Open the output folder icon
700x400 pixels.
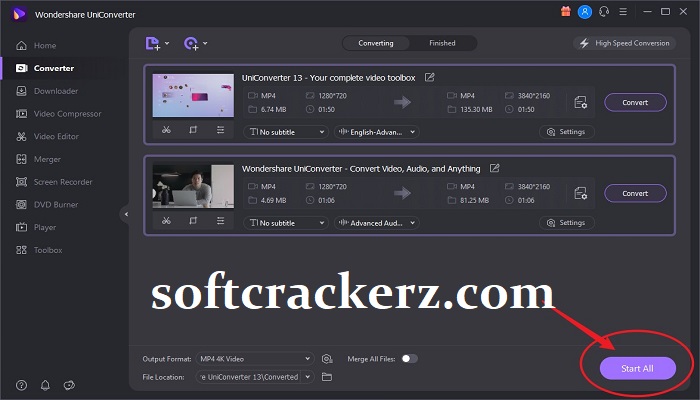click(327, 377)
